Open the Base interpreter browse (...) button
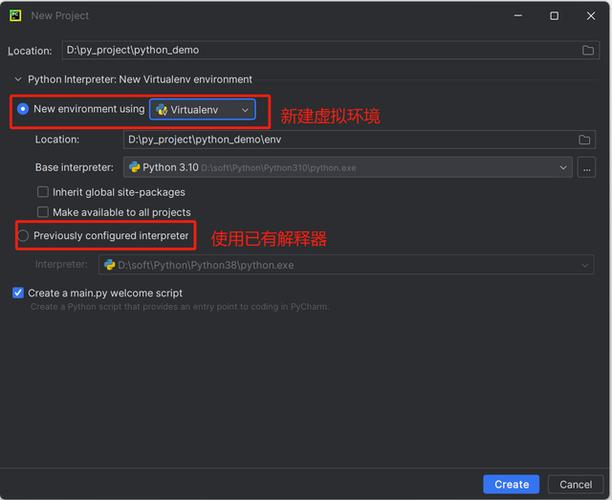This screenshot has height=500, width=612. [586, 168]
